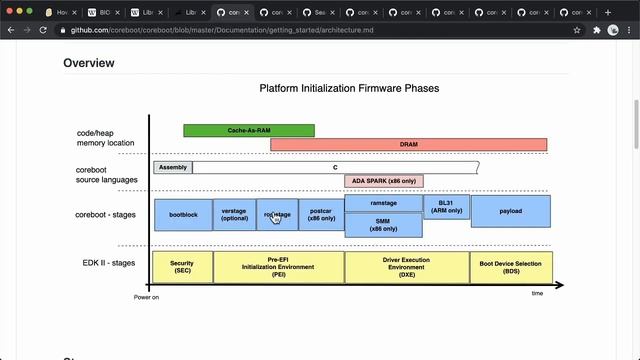Bookmark this page with the star icon
The height and width of the screenshot is (360, 640).
pyautogui.click(x=577, y=30)
